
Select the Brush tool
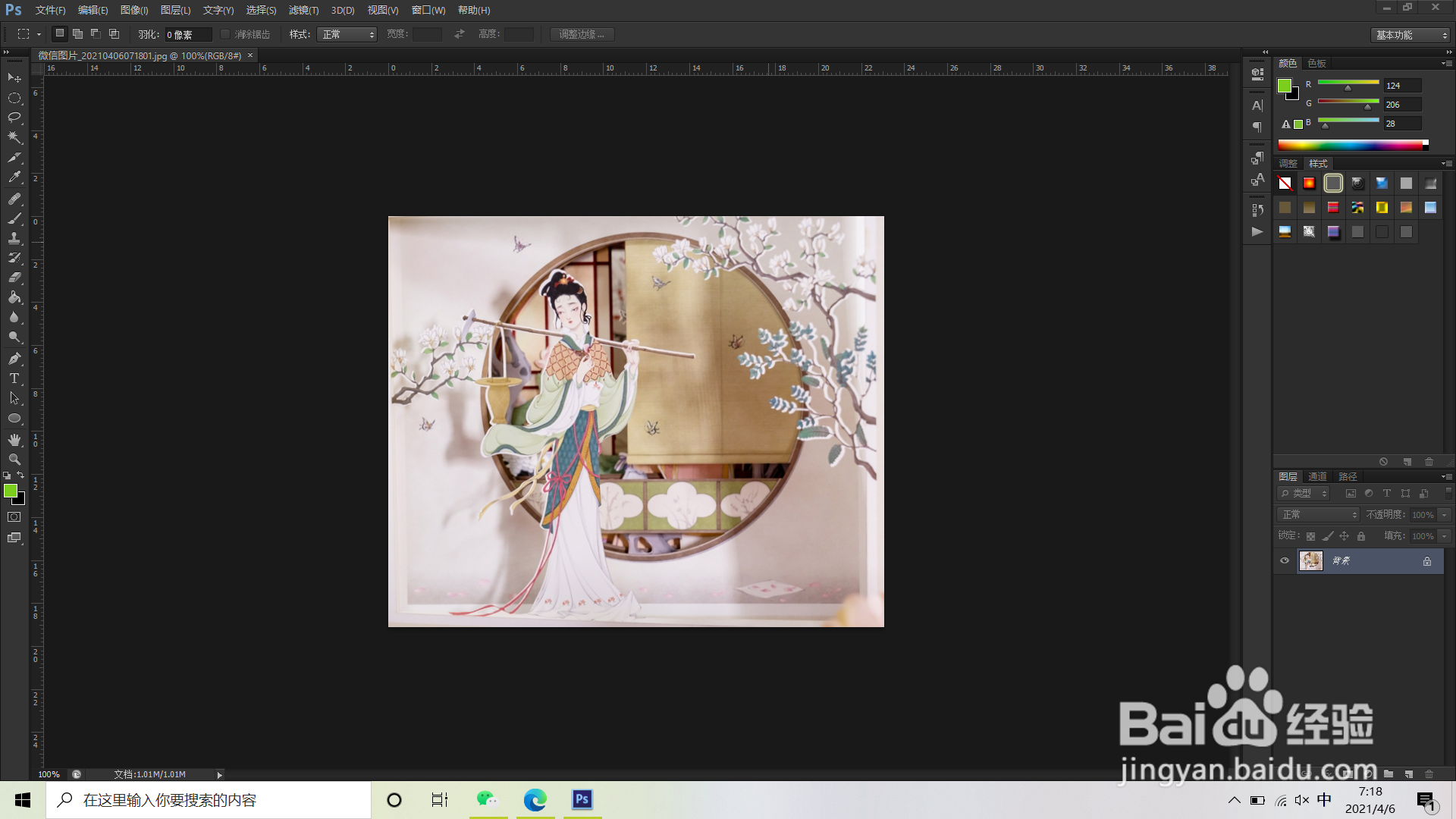click(x=14, y=218)
